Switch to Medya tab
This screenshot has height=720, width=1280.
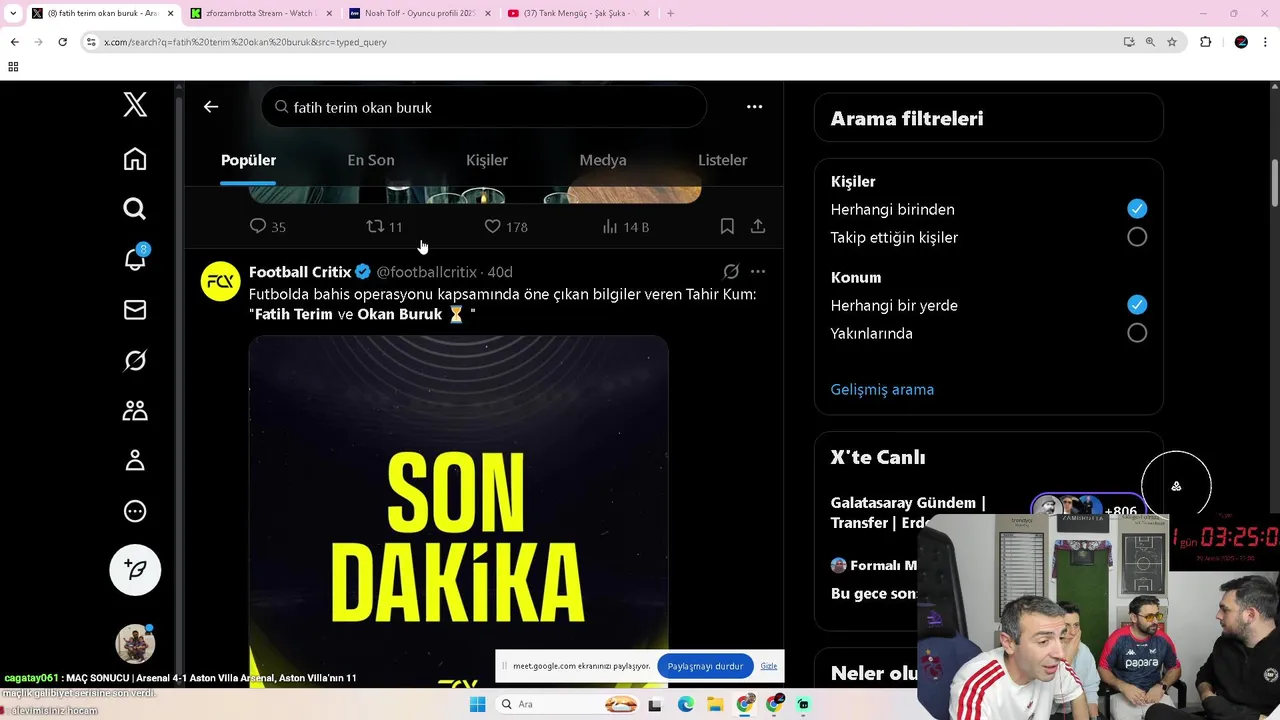coord(603,160)
